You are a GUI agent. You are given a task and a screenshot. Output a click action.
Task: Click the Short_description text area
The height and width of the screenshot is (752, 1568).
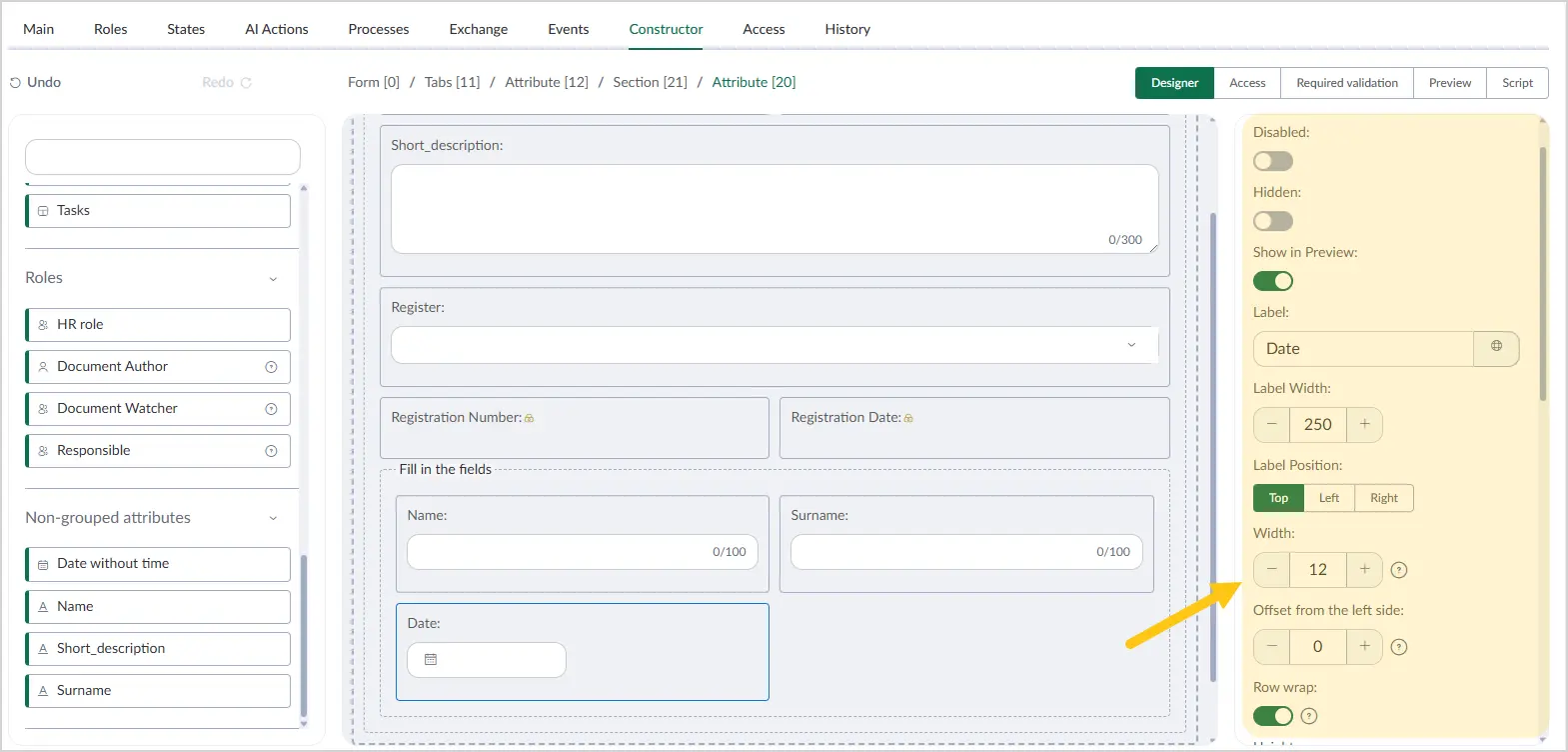tap(775, 209)
